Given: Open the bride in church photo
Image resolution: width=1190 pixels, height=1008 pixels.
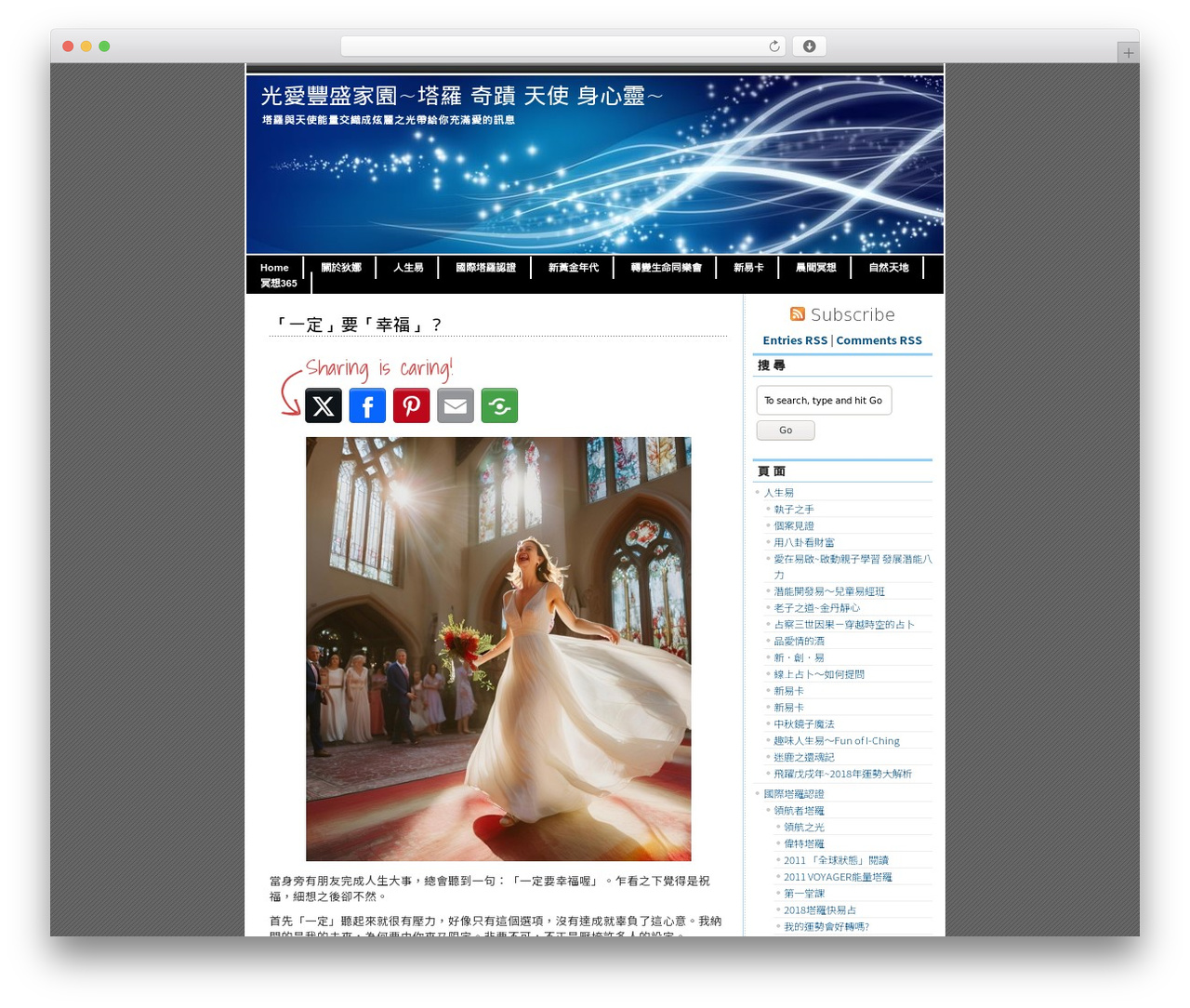Looking at the screenshot, I should pos(498,649).
